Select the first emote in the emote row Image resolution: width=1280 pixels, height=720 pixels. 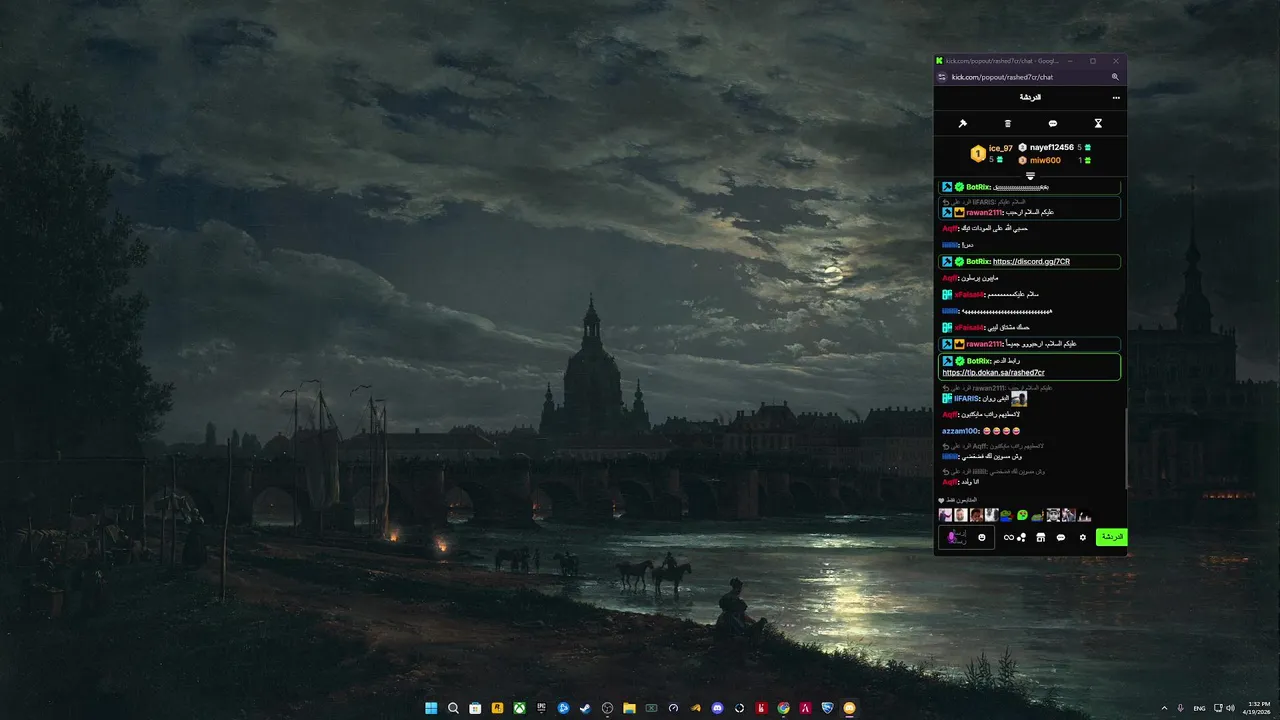point(945,515)
